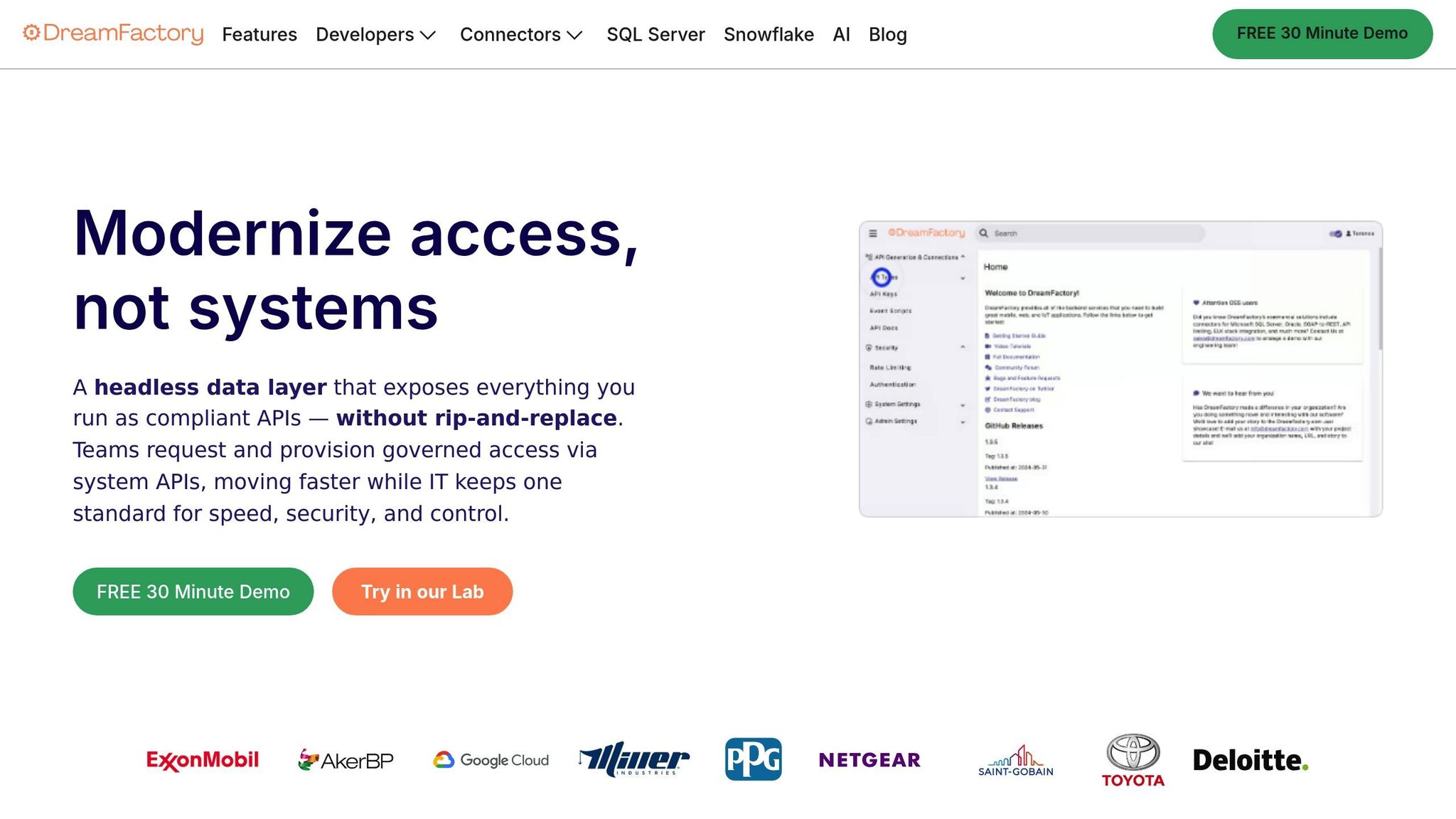The width and height of the screenshot is (1456, 819).
Task: Open the Connectors dropdown menu
Action: pyautogui.click(x=521, y=34)
